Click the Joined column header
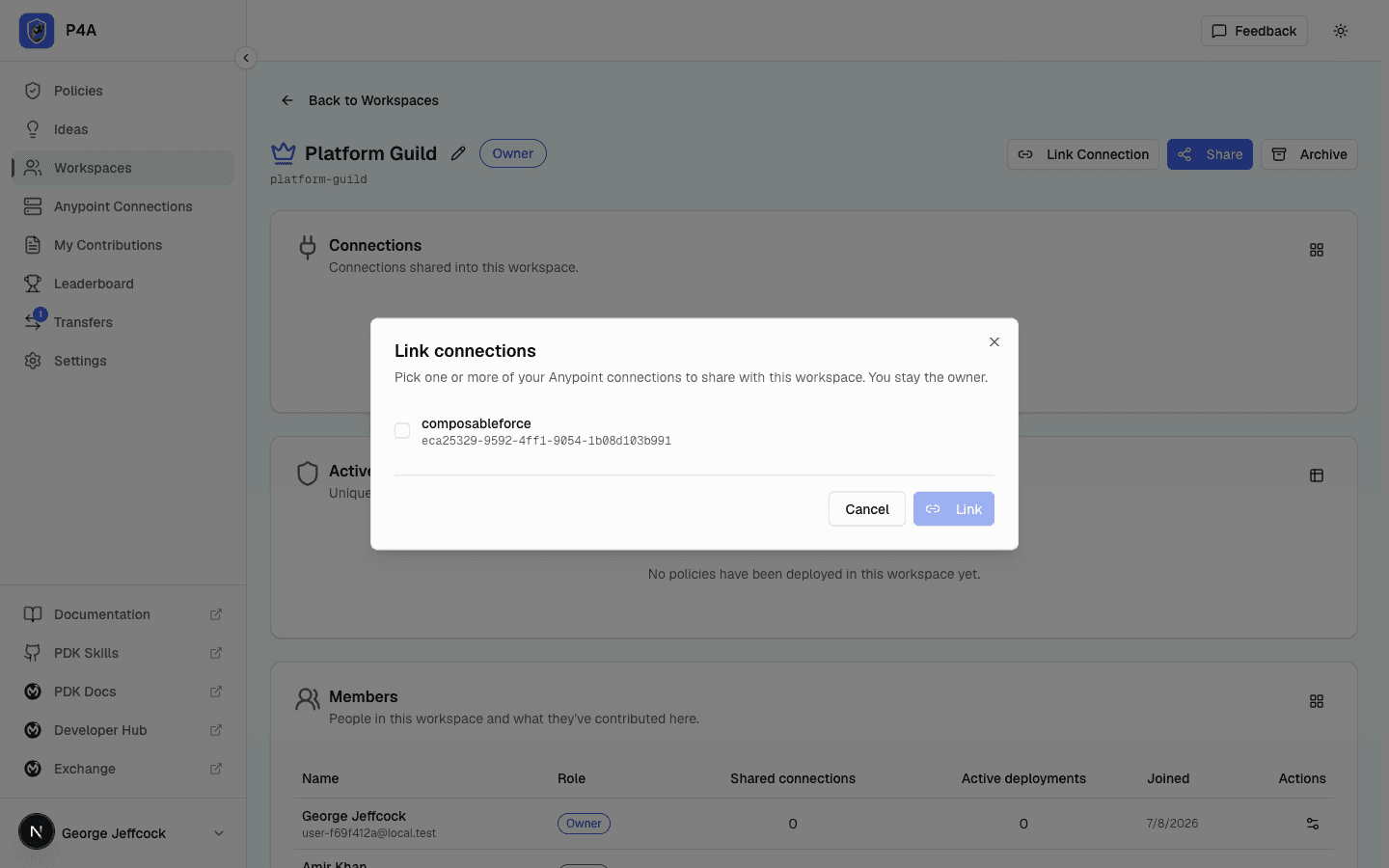Image resolution: width=1389 pixels, height=868 pixels. click(x=1168, y=778)
